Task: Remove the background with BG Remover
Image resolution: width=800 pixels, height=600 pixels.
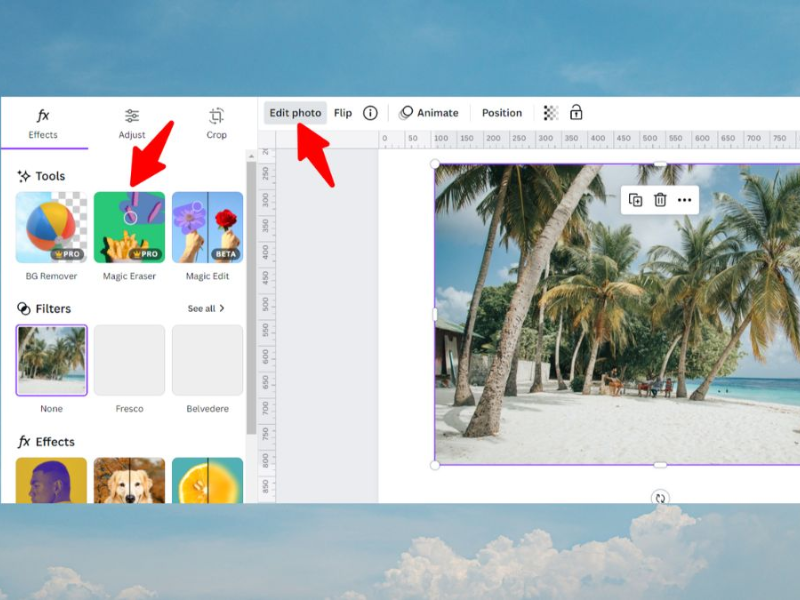Action: click(50, 230)
